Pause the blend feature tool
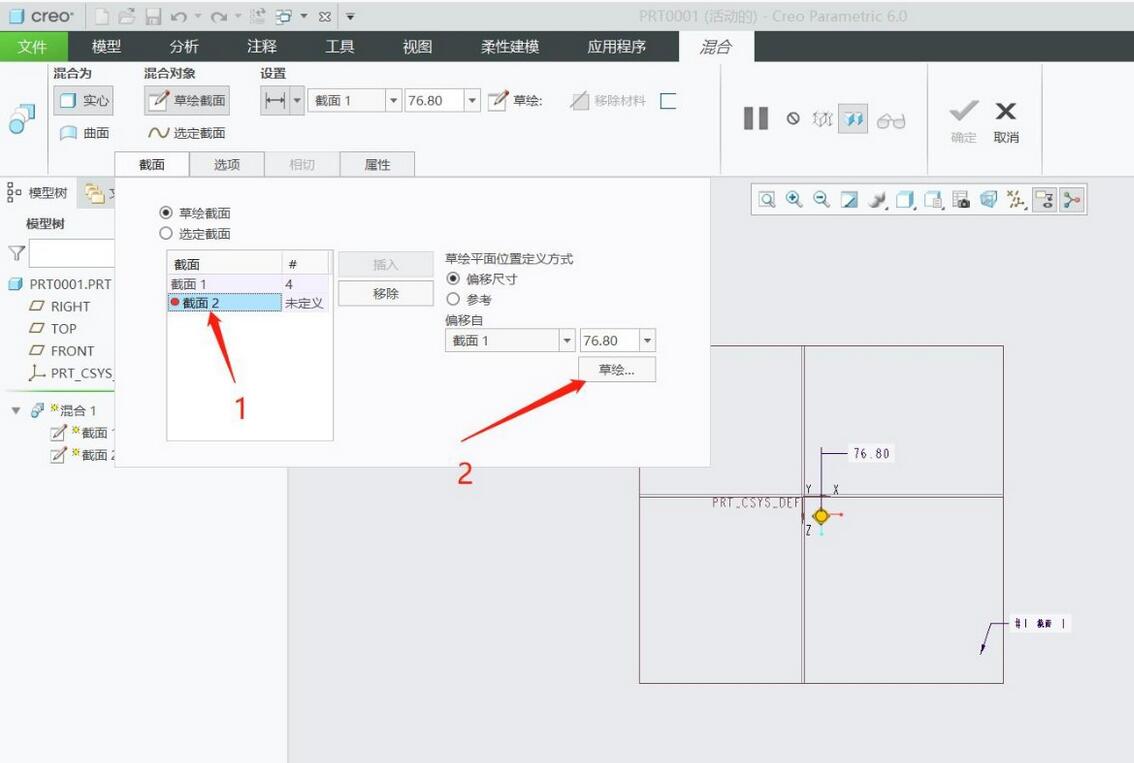The width and height of the screenshot is (1134, 763). pos(756,119)
